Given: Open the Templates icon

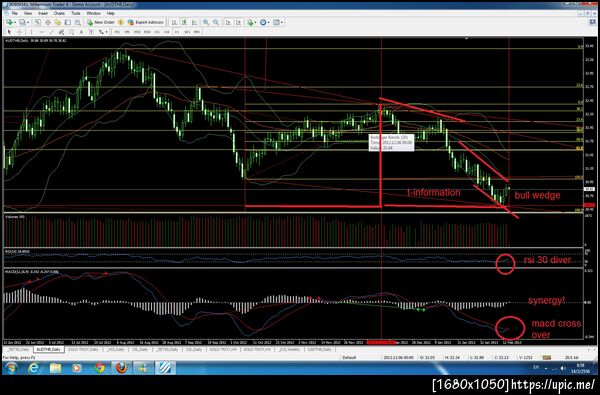Looking at the screenshot, I should tap(276, 22).
